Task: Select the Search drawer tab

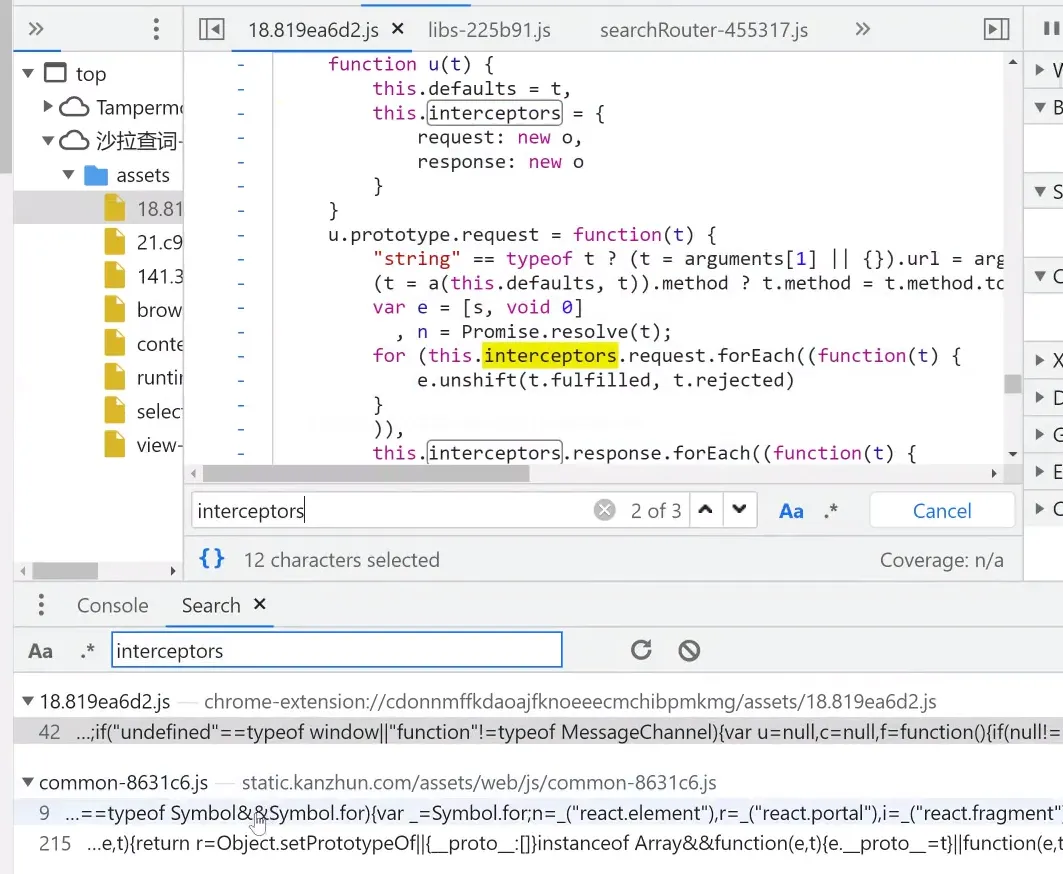Action: click(x=211, y=605)
